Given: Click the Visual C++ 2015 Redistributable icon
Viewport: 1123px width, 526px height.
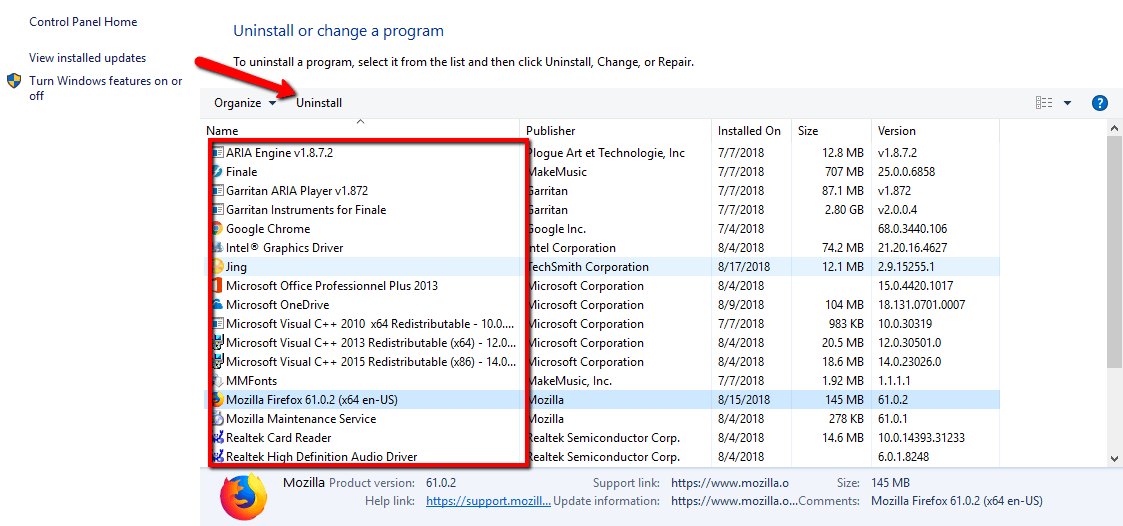Looking at the screenshot, I should coord(218,362).
